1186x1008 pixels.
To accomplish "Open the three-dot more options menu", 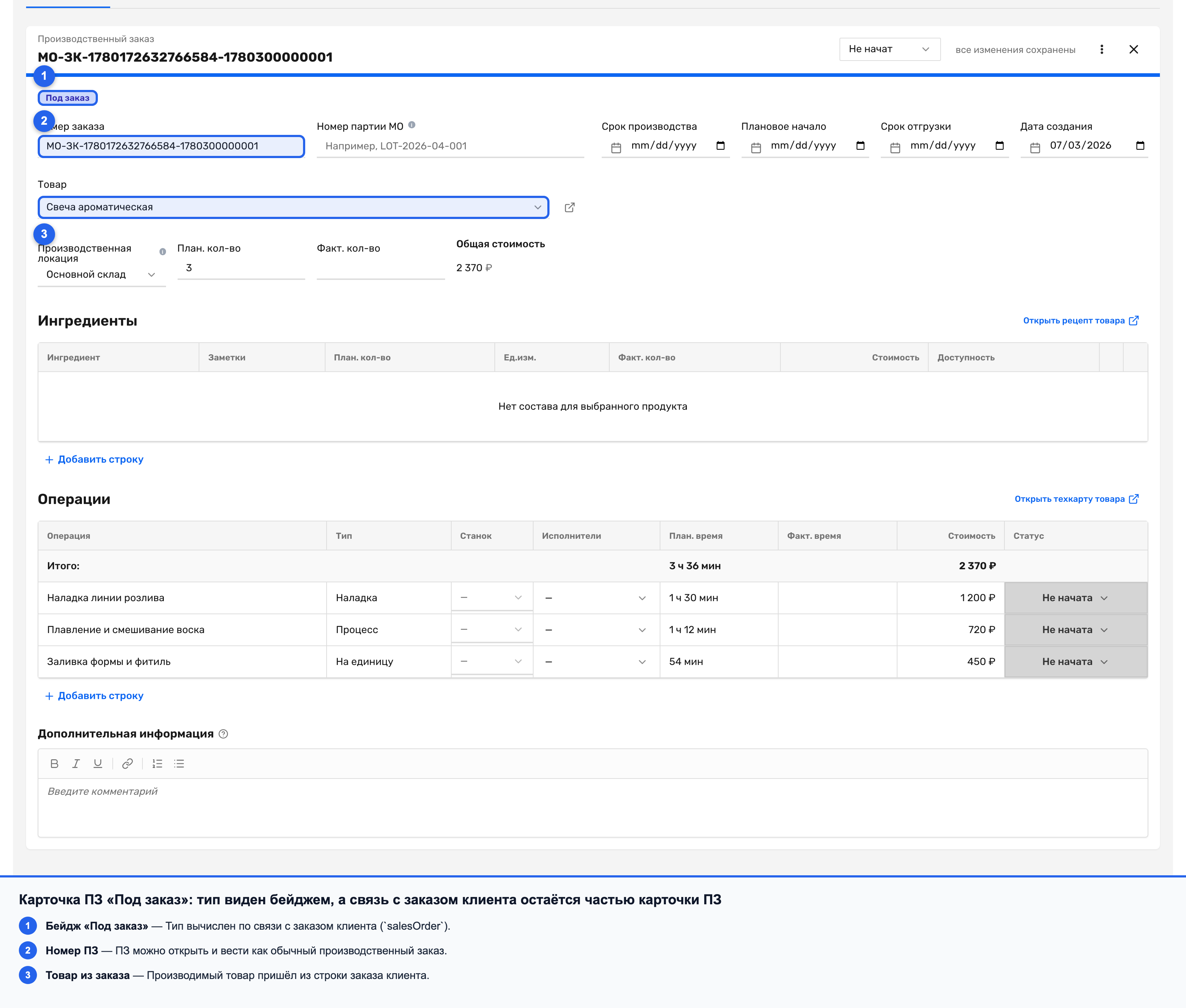I will click(1102, 49).
